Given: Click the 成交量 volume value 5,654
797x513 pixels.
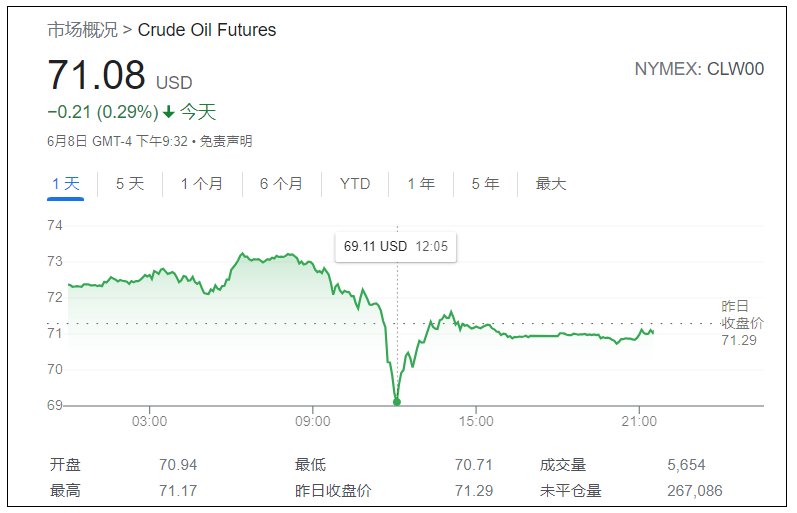Looking at the screenshot, I should (x=686, y=465).
